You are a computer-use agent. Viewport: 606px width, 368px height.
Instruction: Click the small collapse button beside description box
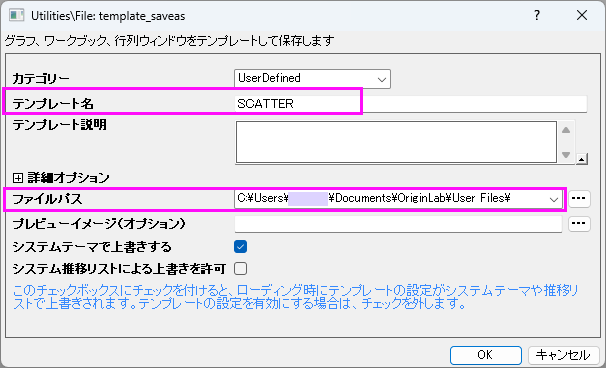(x=582, y=158)
